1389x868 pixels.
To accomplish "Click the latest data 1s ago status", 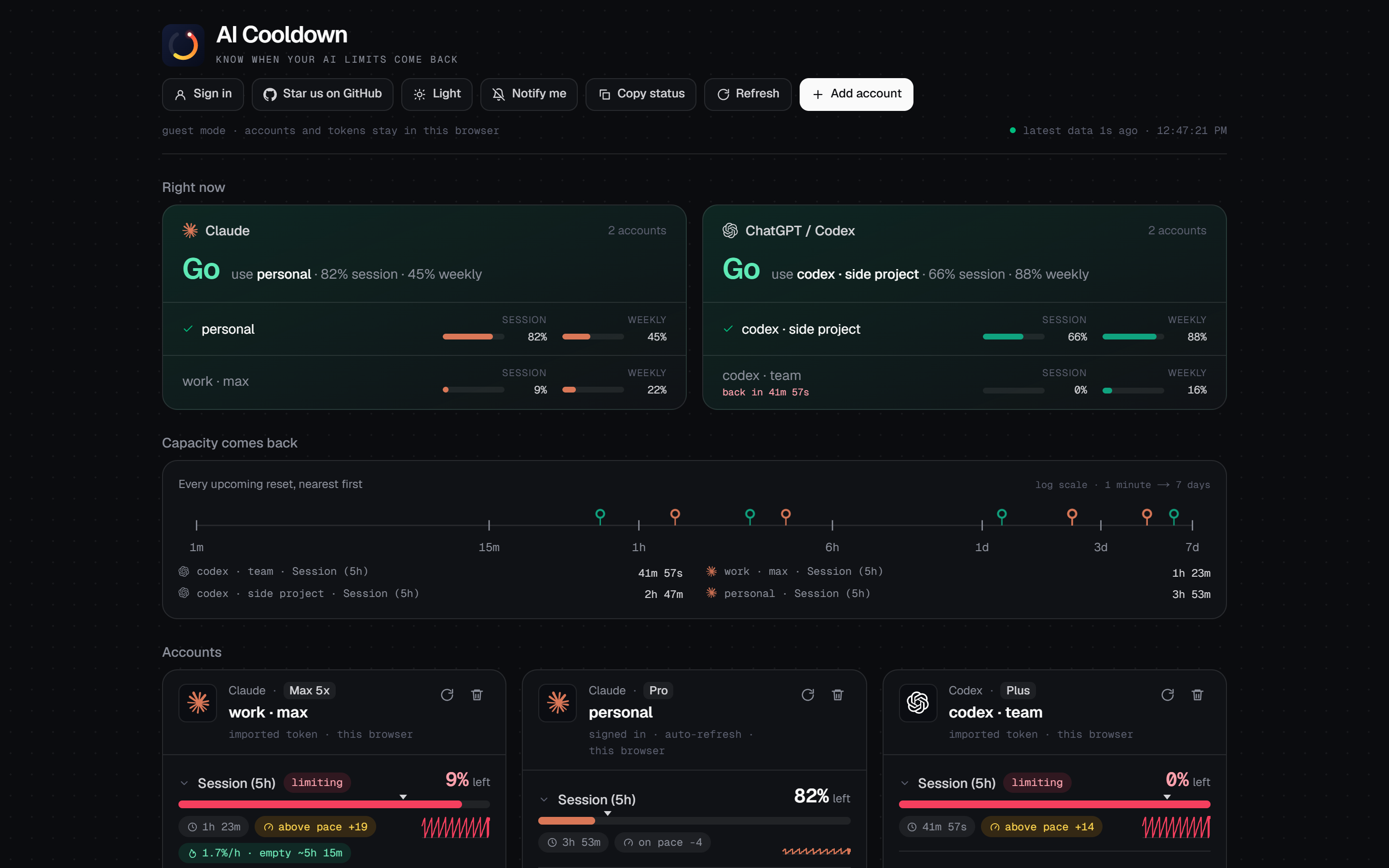I will click(x=1073, y=131).
